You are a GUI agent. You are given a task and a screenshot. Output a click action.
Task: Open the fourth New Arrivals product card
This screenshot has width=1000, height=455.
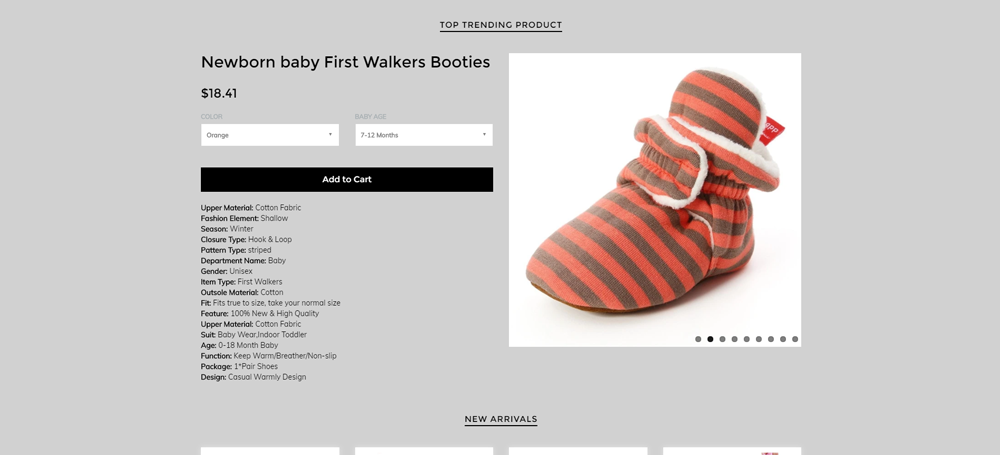coord(732,450)
